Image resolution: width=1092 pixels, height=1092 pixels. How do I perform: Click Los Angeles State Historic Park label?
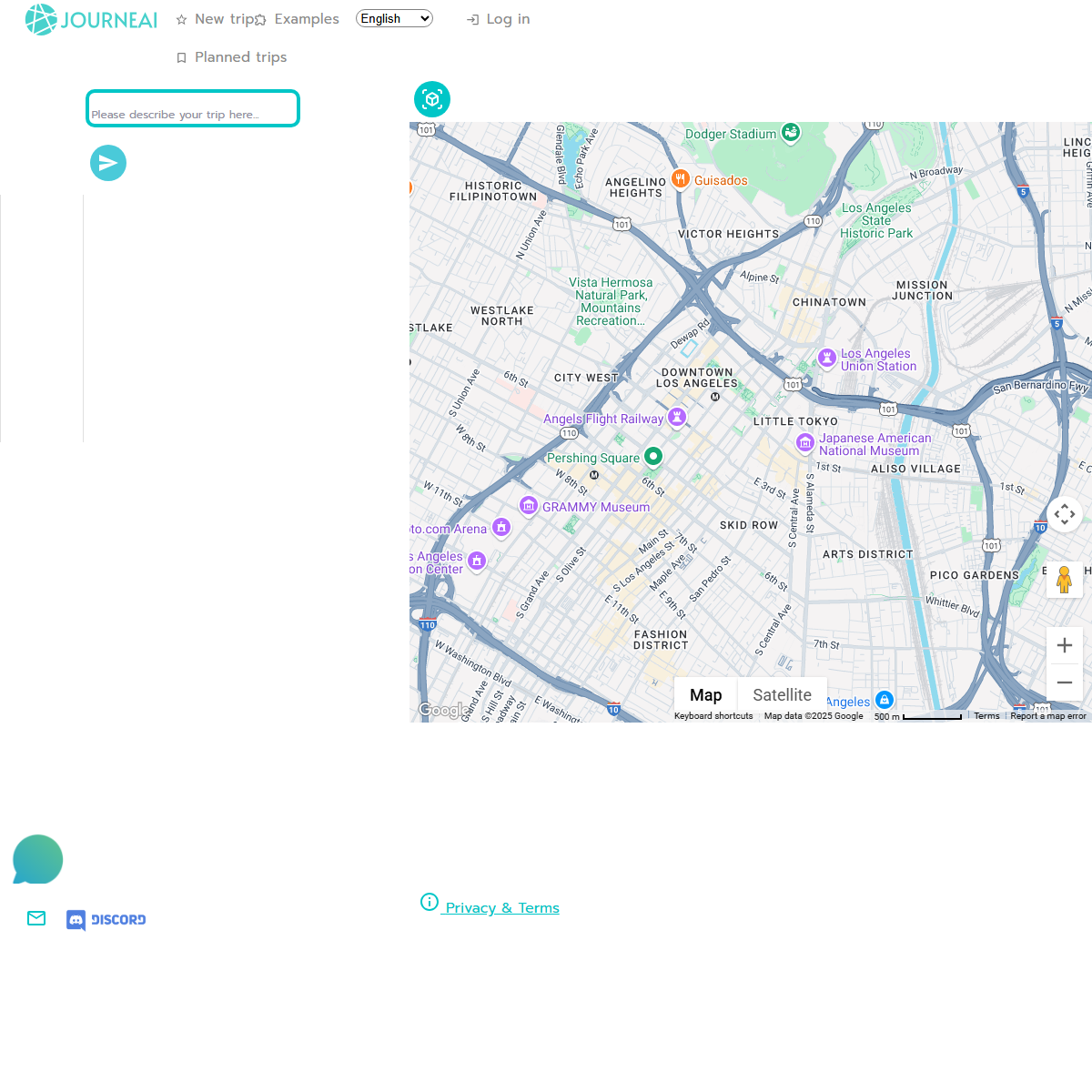tap(876, 220)
